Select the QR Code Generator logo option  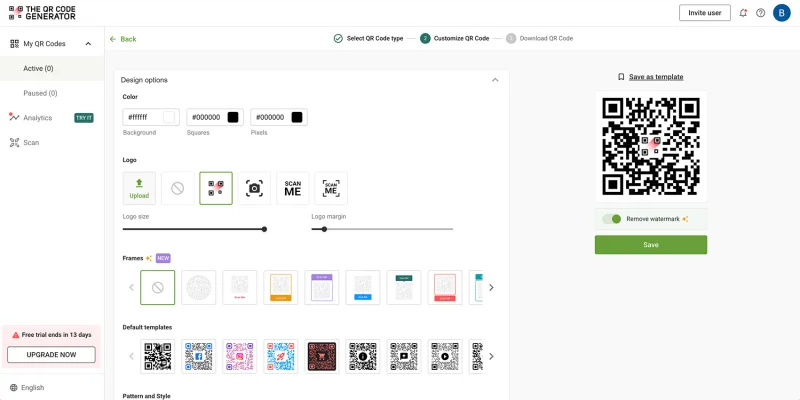216,188
